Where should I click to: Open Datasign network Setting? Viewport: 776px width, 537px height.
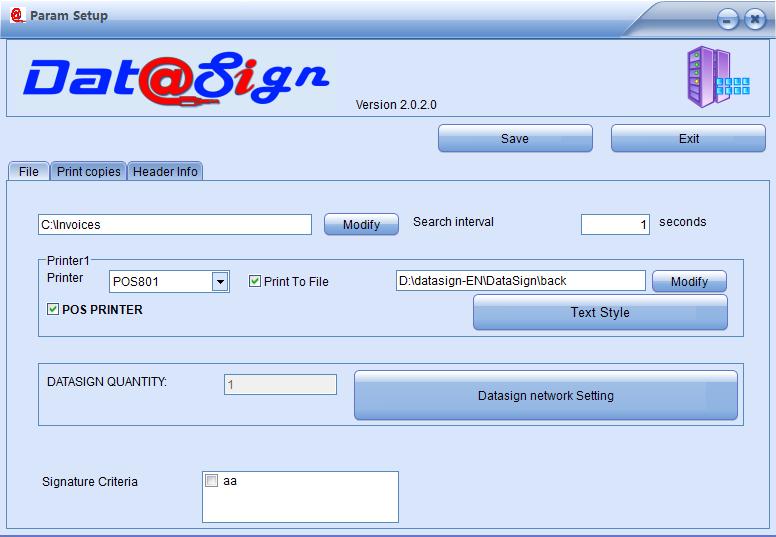coord(546,395)
